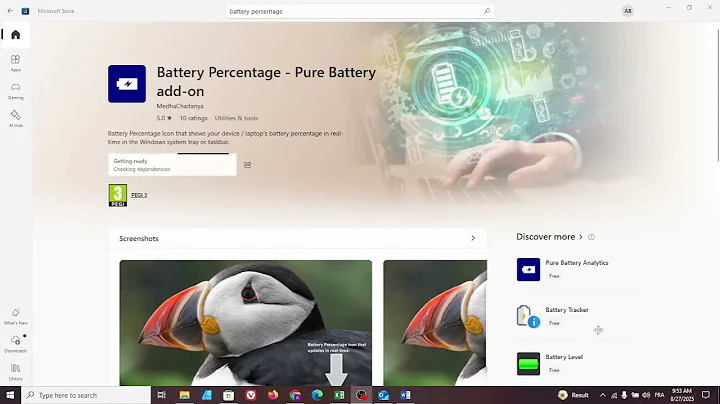Click the Microsoft Store logo in title bar
720x404 pixels.
(26, 11)
